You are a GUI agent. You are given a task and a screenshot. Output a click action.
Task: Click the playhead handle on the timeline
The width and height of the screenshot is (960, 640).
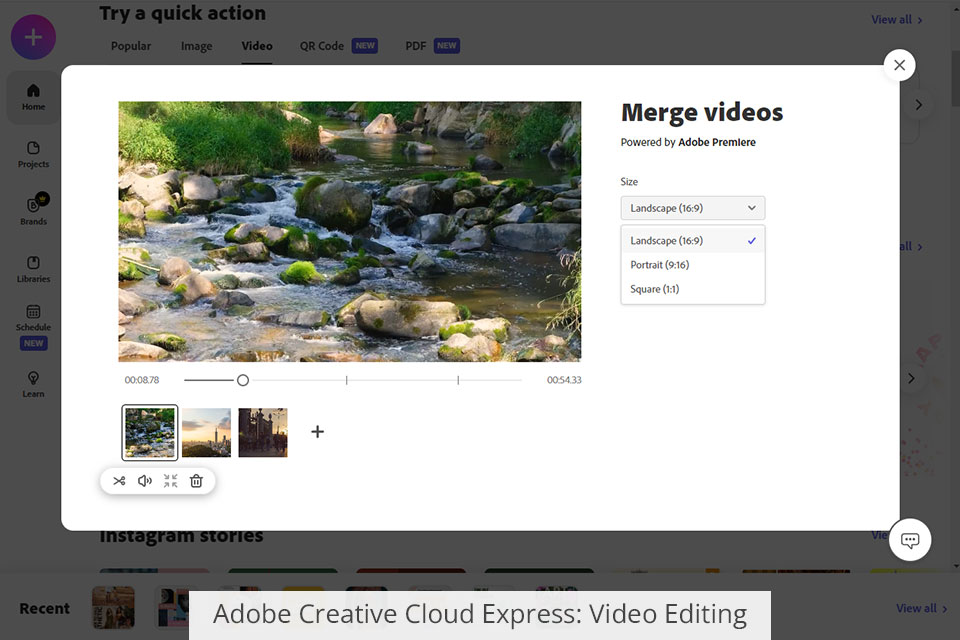click(x=243, y=380)
